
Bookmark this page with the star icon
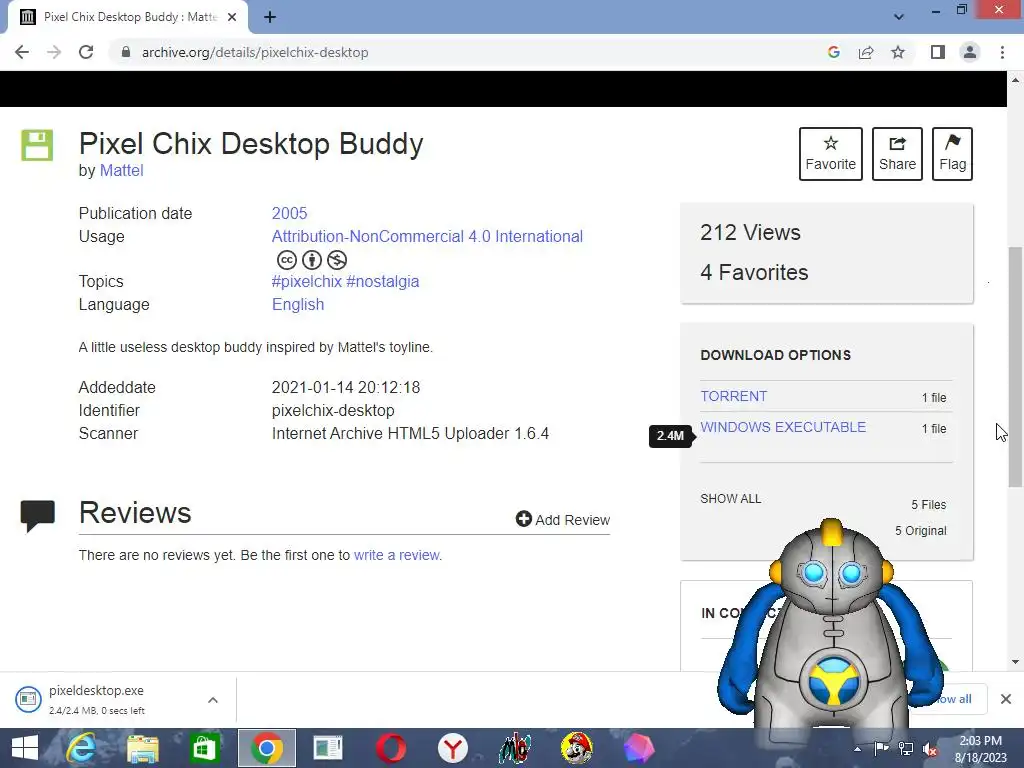(898, 52)
